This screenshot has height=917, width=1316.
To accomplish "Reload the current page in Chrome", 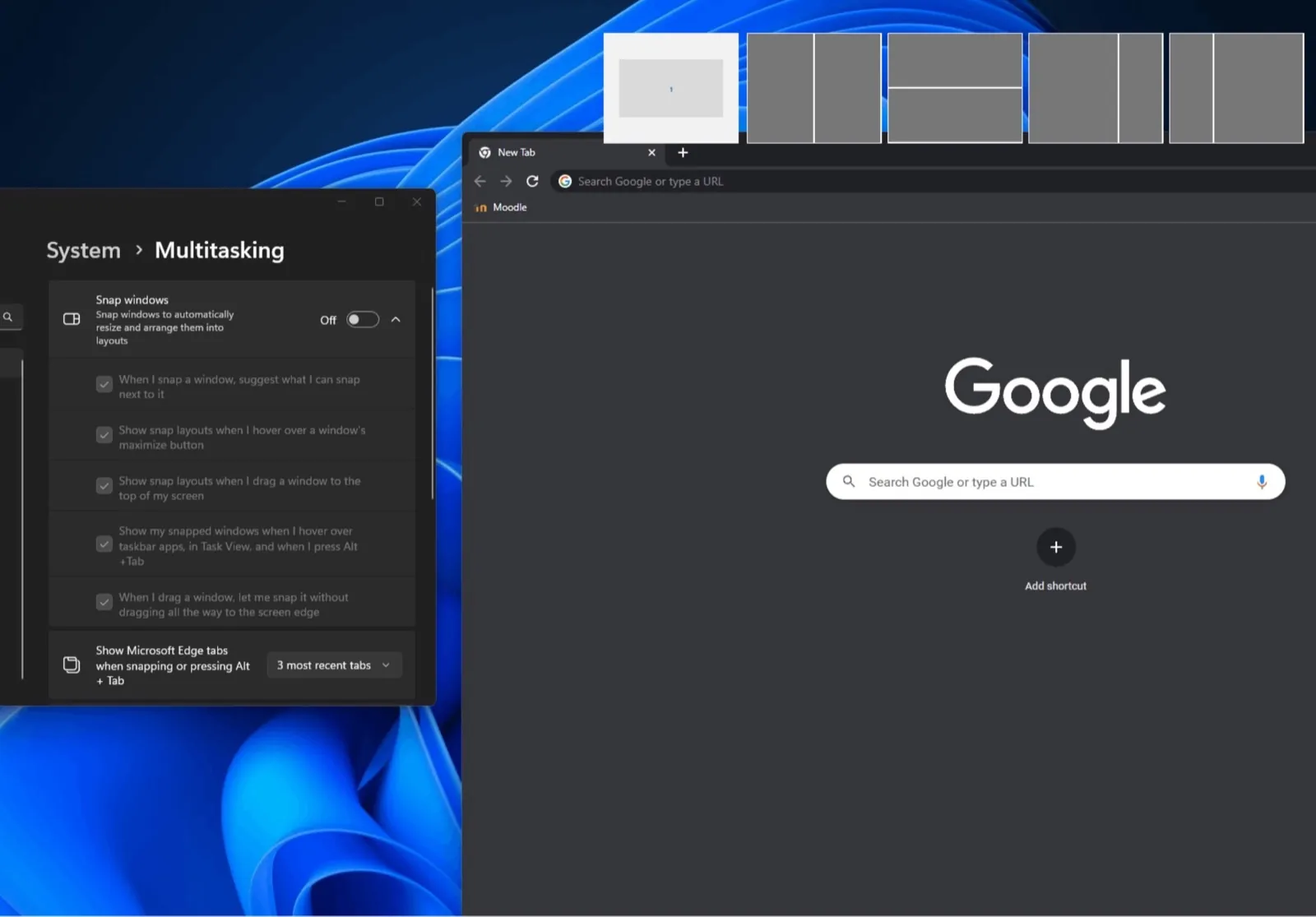I will click(532, 181).
